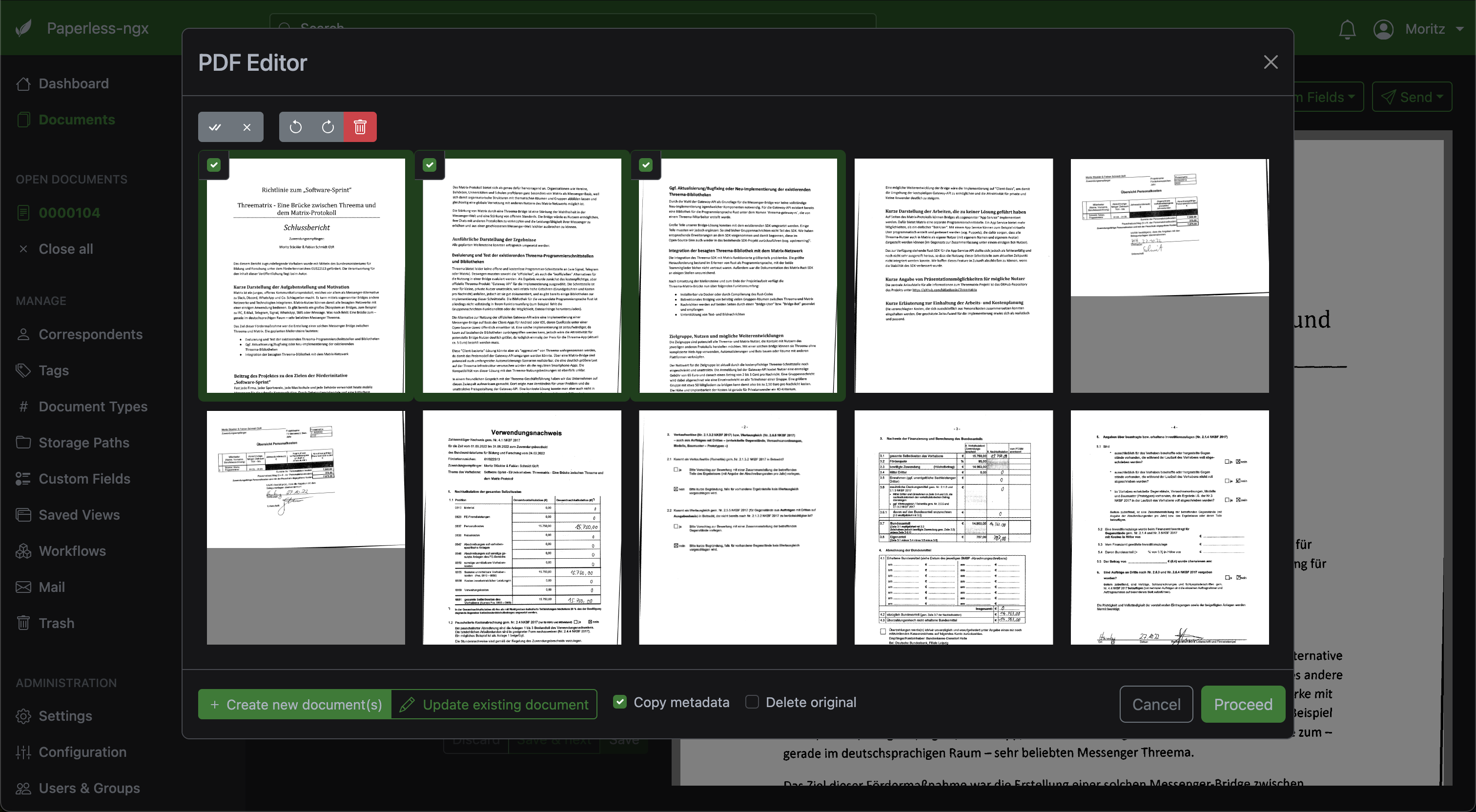1476x812 pixels.
Task: Open Storage Paths page
Action: click(83, 443)
